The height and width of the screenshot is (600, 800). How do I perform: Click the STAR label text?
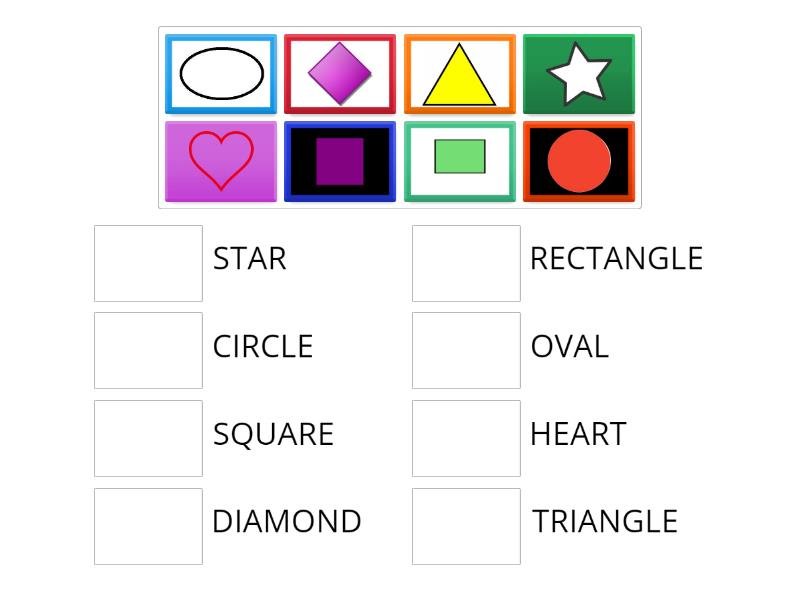249,259
